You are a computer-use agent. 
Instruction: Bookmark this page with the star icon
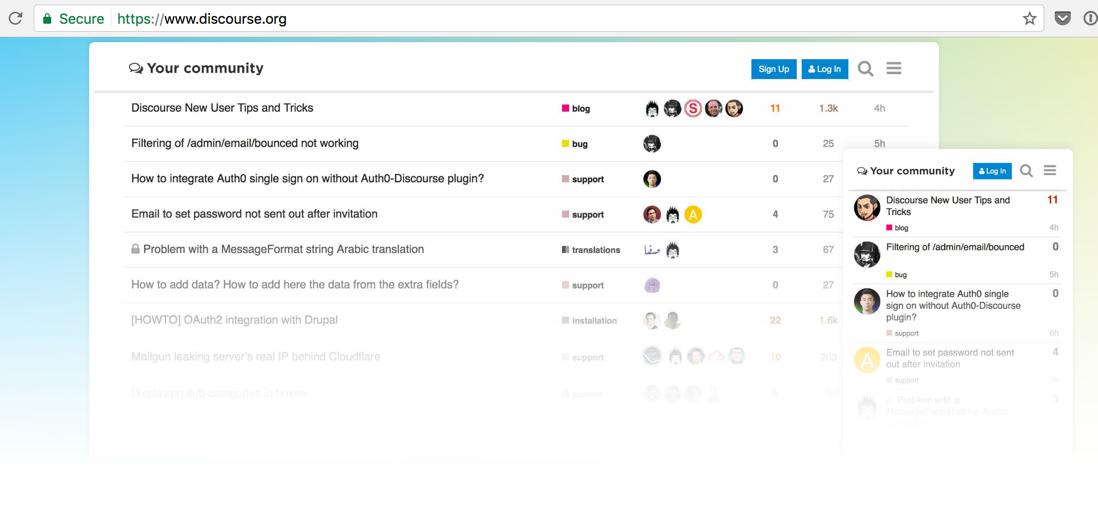pyautogui.click(x=1029, y=19)
